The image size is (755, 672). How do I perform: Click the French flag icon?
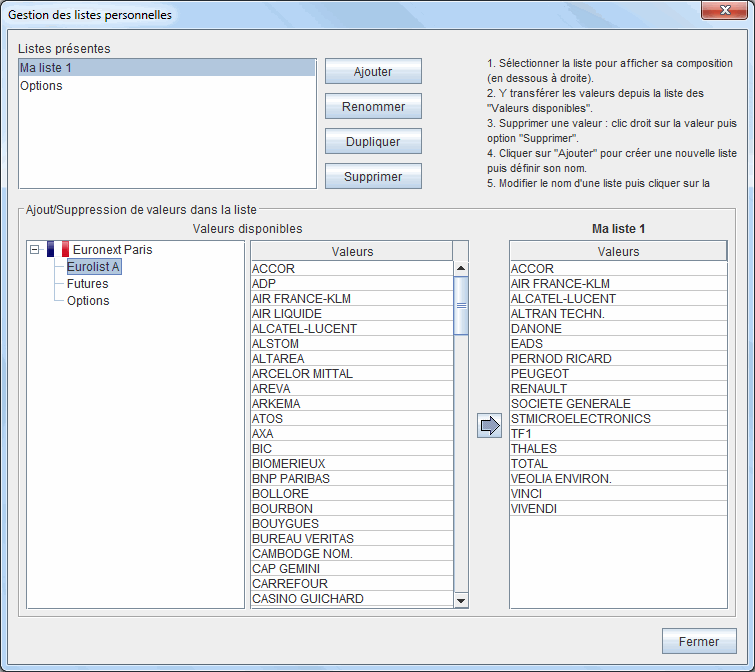pos(57,249)
